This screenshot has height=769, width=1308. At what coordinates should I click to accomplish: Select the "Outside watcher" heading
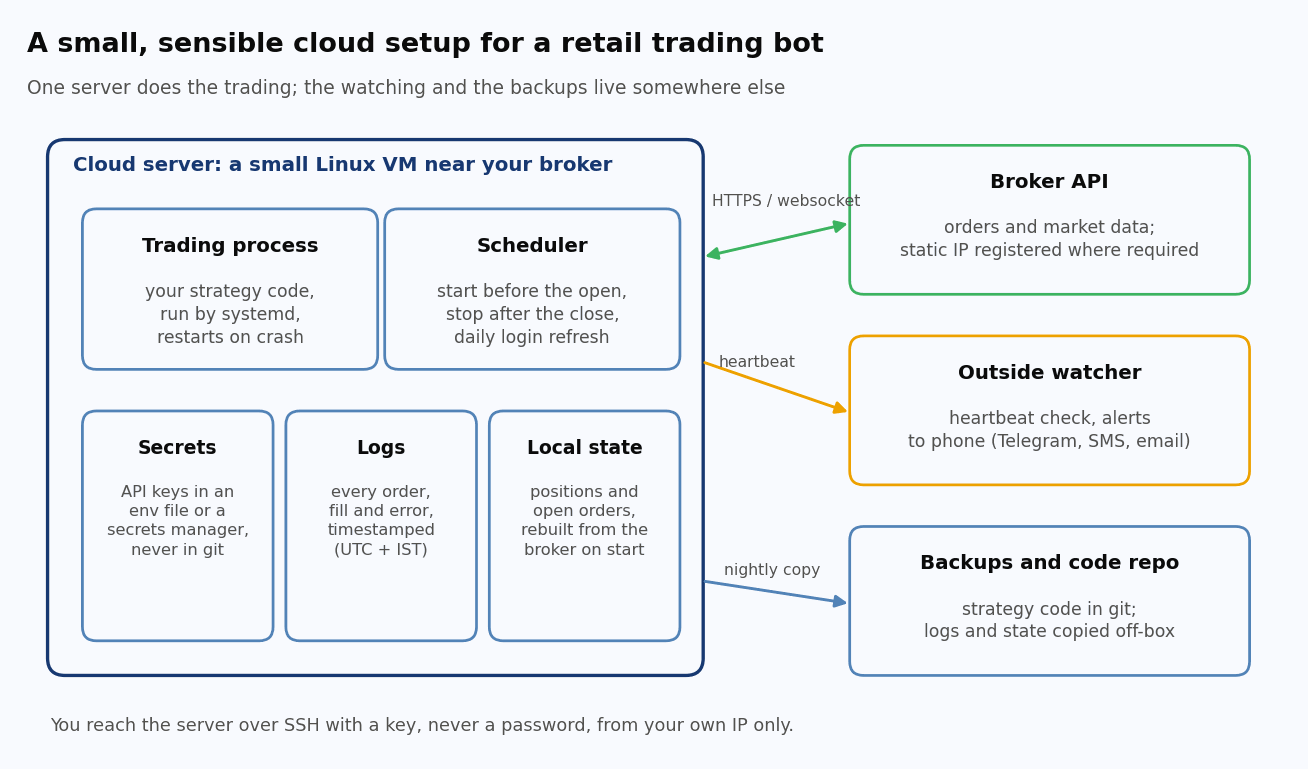pyautogui.click(x=1049, y=373)
